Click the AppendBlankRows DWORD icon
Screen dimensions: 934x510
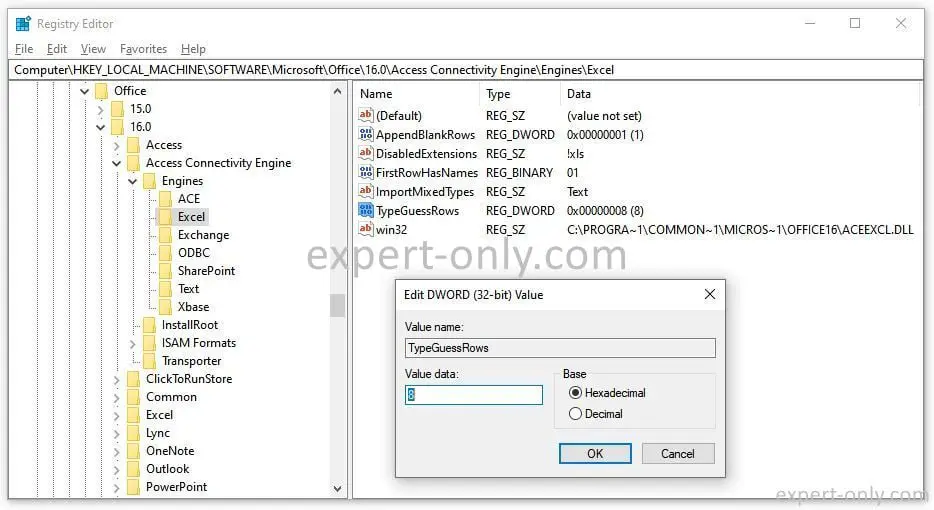coord(366,134)
